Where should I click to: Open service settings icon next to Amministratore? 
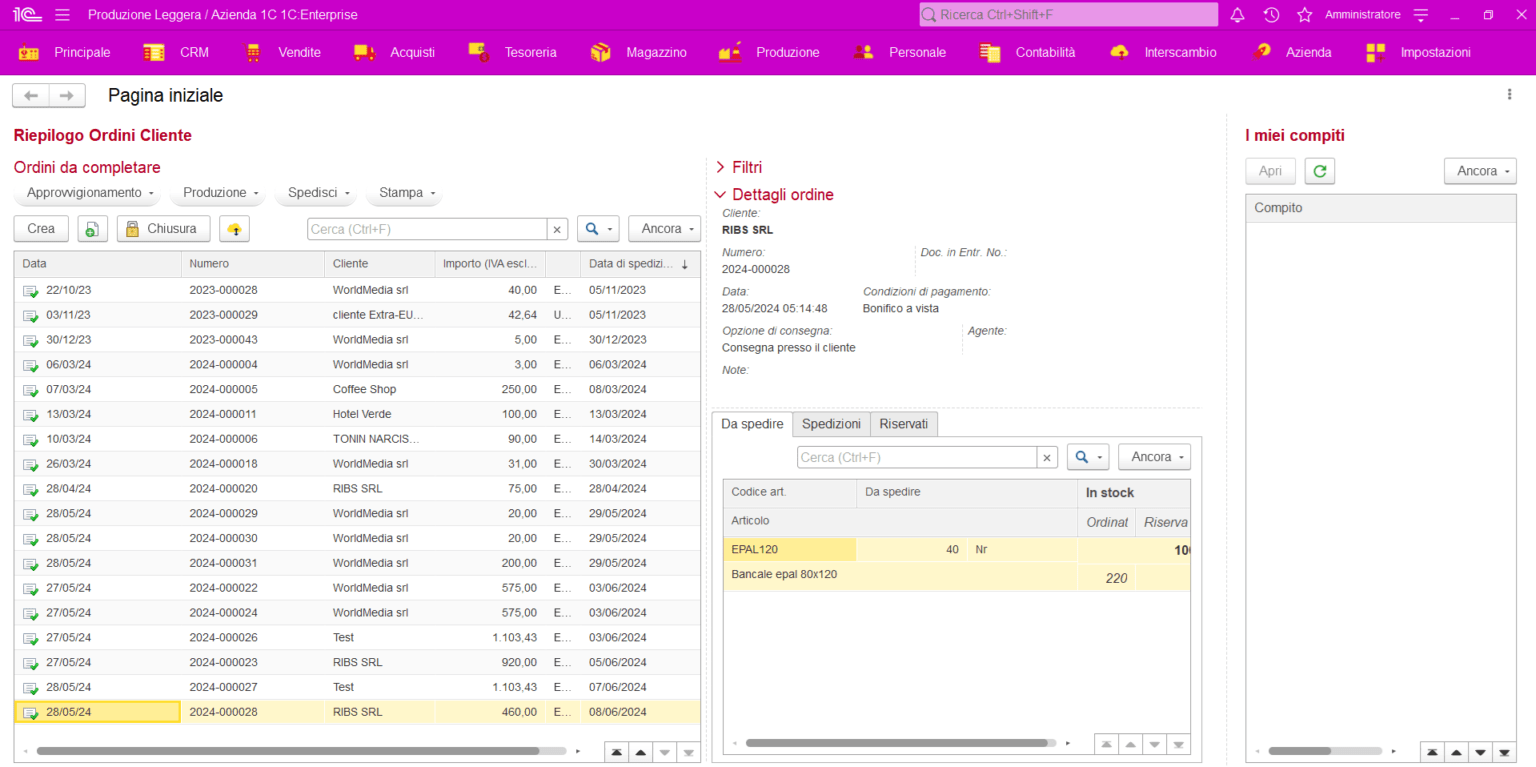click(1421, 15)
